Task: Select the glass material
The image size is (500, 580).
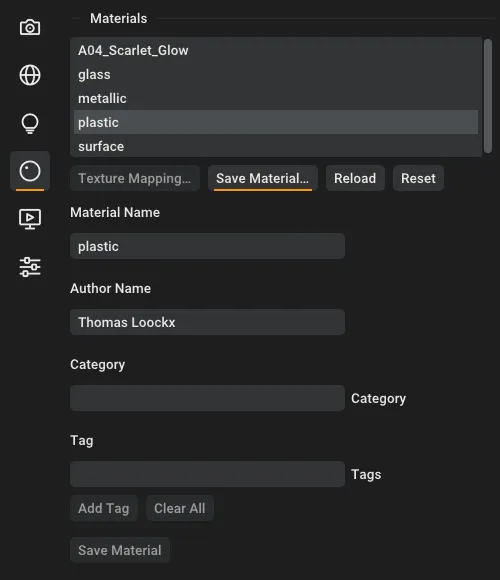Action: [276, 74]
